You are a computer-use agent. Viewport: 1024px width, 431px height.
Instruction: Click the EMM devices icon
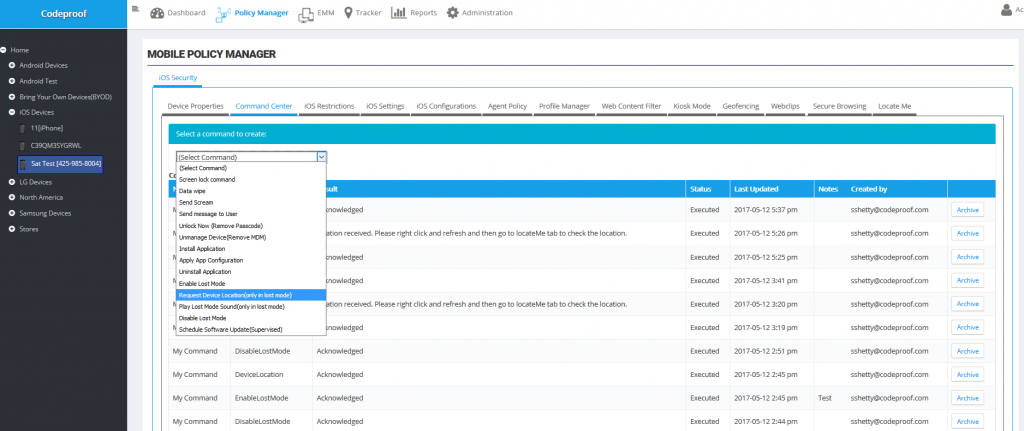pyautogui.click(x=306, y=14)
